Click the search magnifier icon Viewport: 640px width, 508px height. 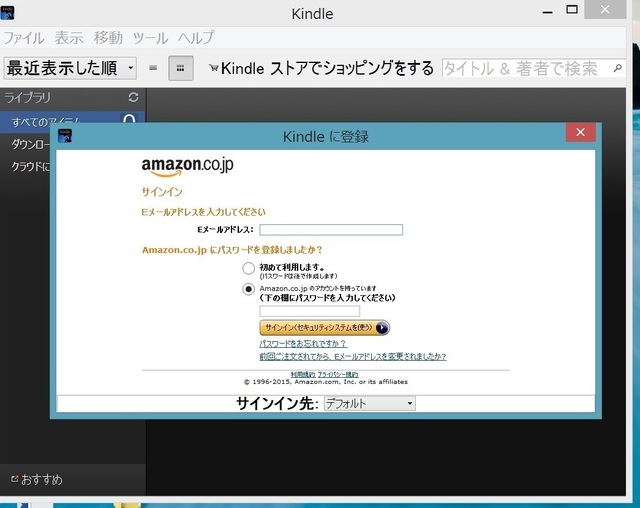click(x=618, y=68)
